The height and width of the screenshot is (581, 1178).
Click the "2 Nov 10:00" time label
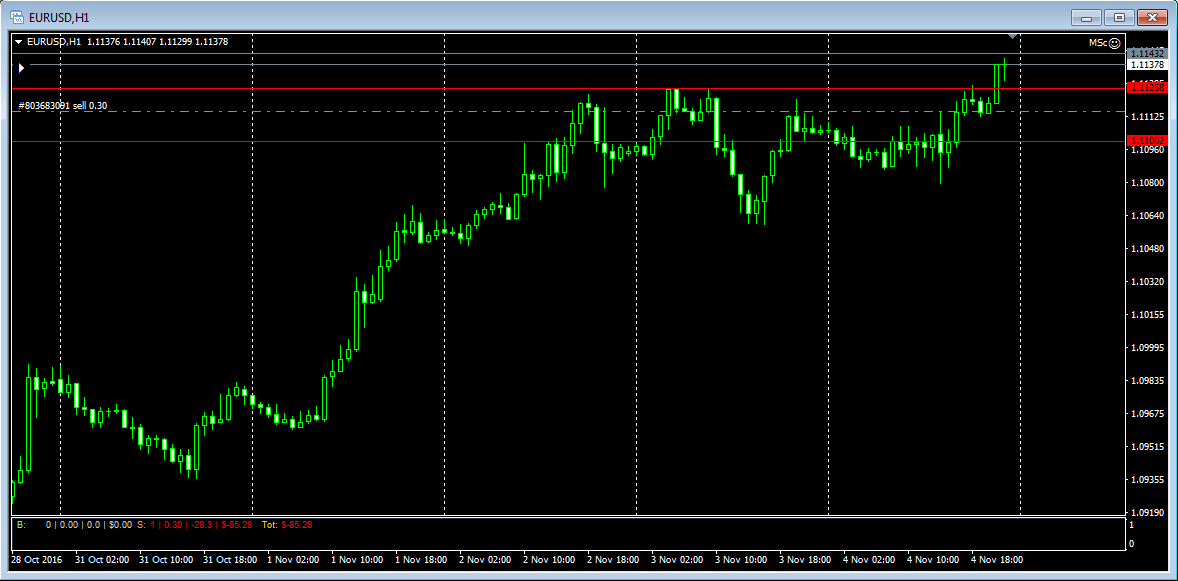(x=550, y=560)
